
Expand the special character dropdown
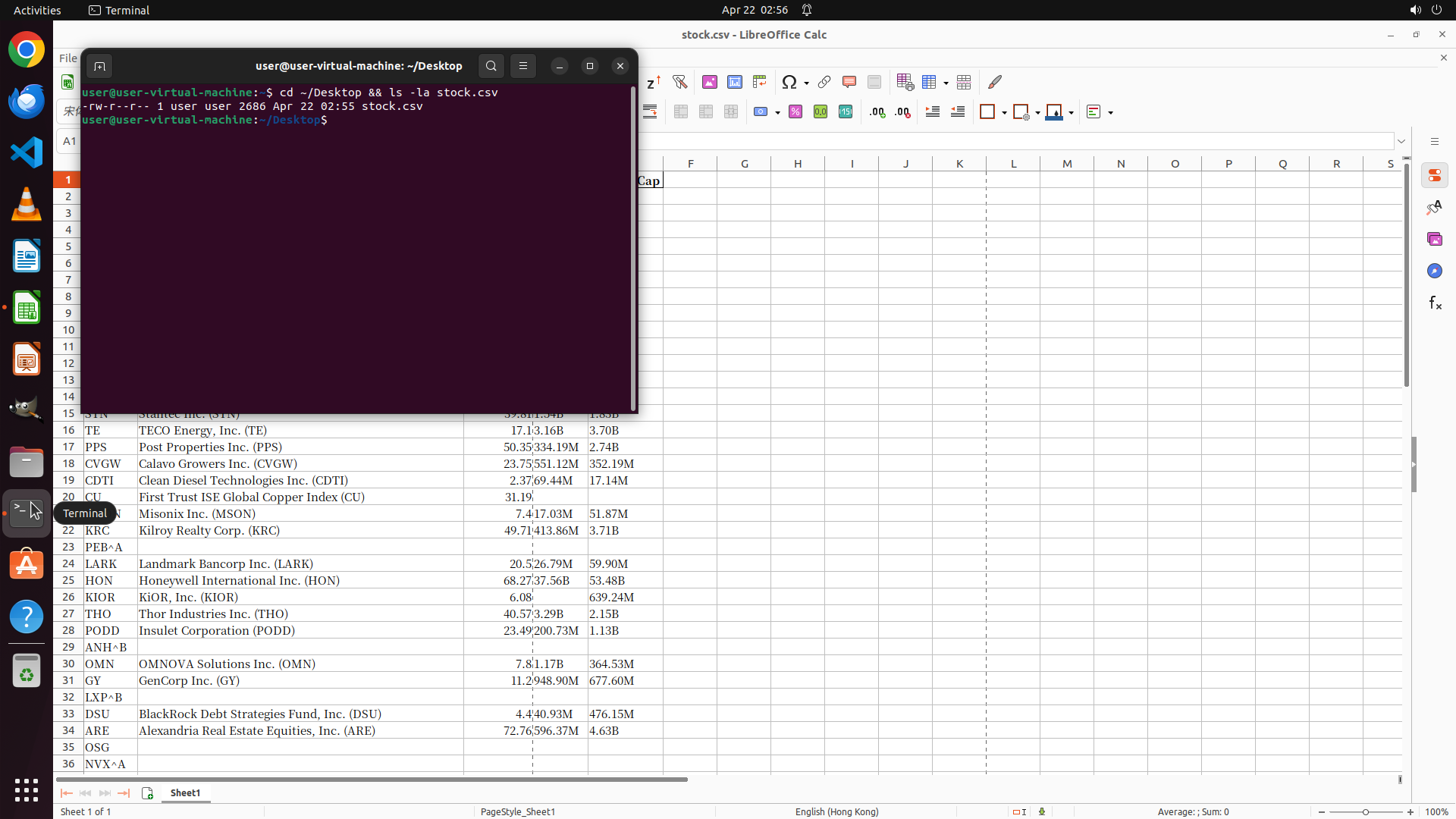807,83
